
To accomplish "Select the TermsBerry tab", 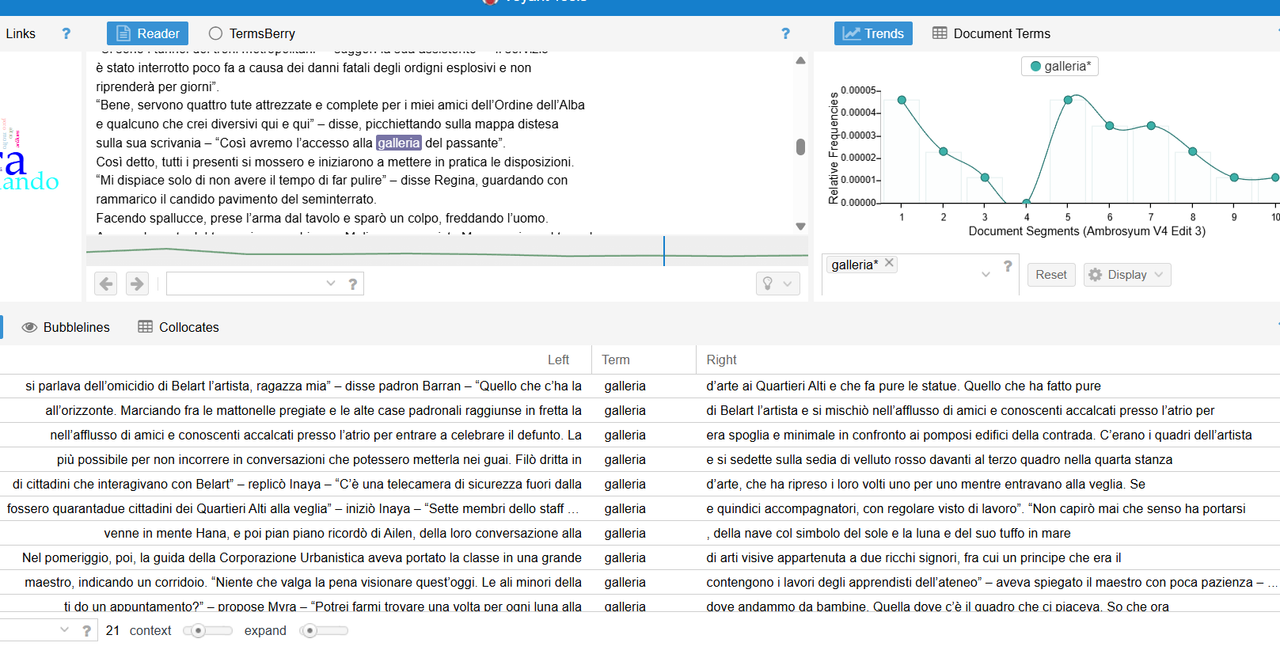I will [x=252, y=33].
